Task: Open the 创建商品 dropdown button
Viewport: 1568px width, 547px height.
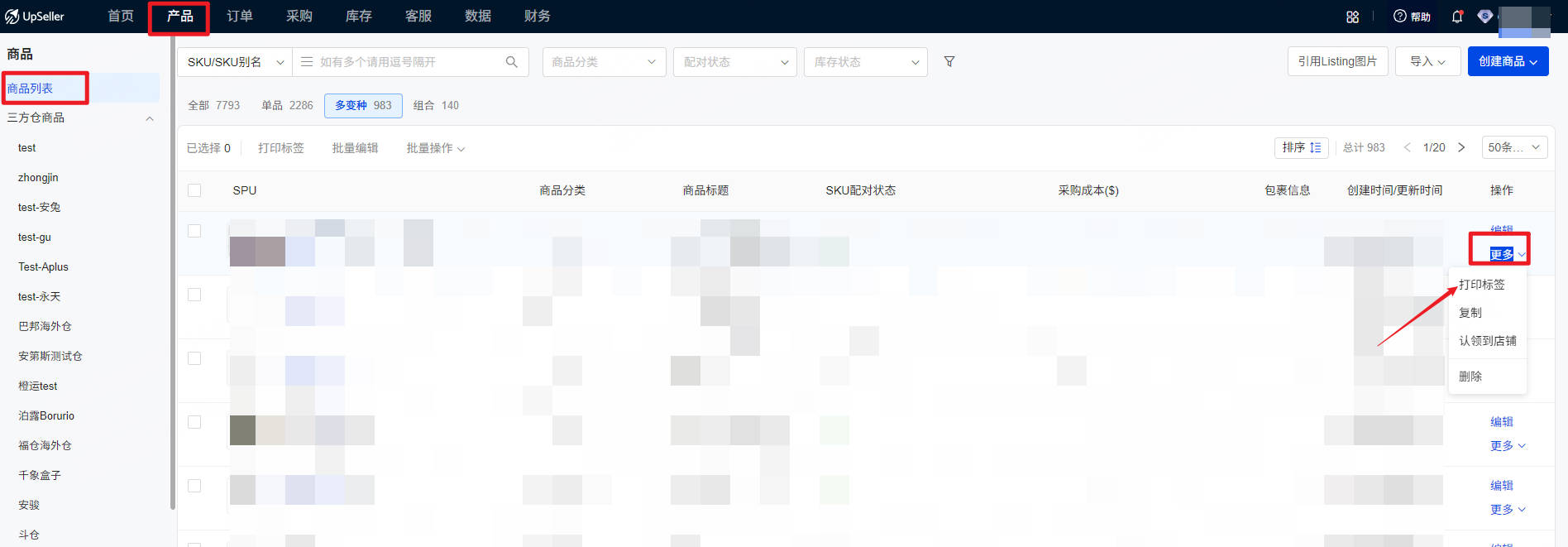Action: [x=1508, y=61]
